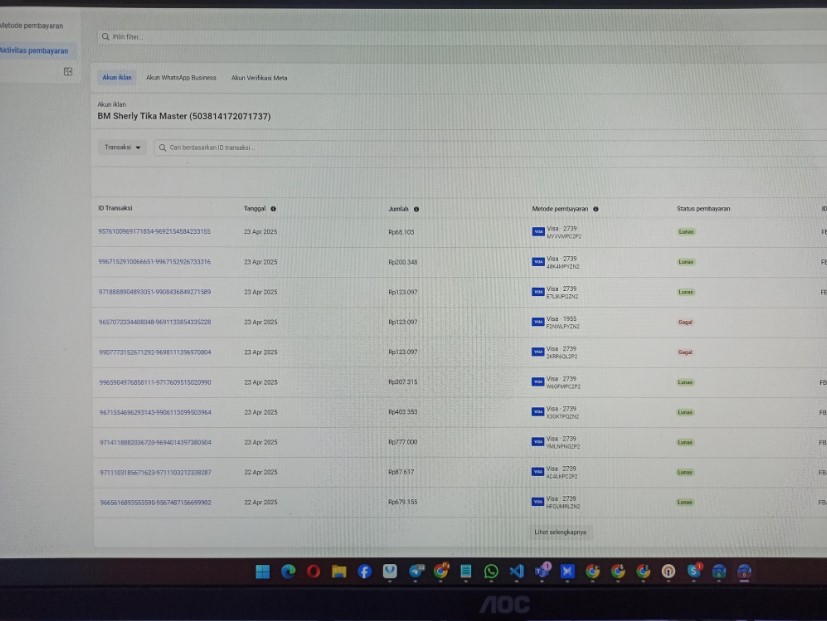Select the Akun iklan tab
Screen dimensions: 827x621
coord(117,77)
